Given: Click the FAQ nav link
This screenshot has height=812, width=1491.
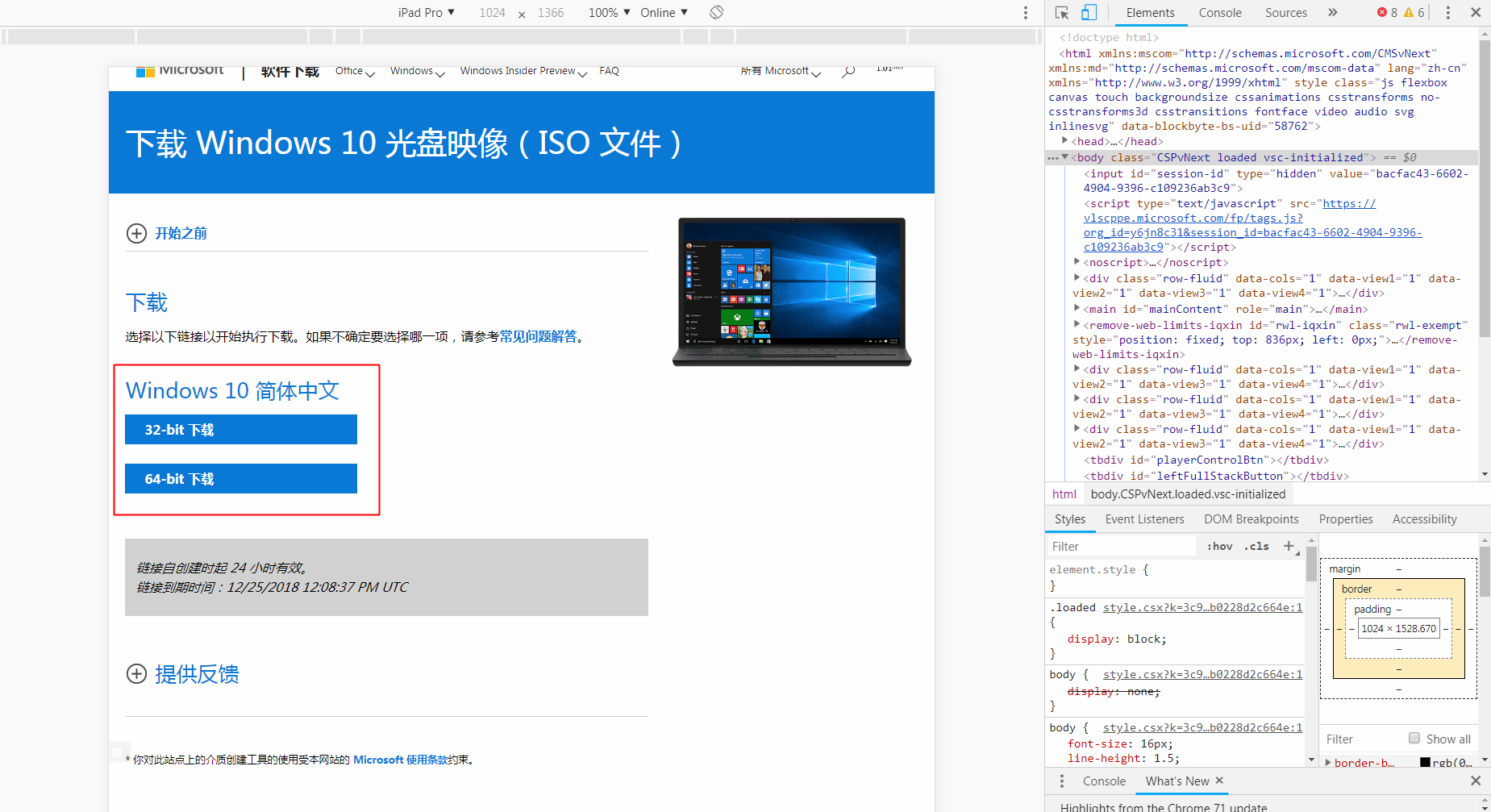Looking at the screenshot, I should pos(609,71).
